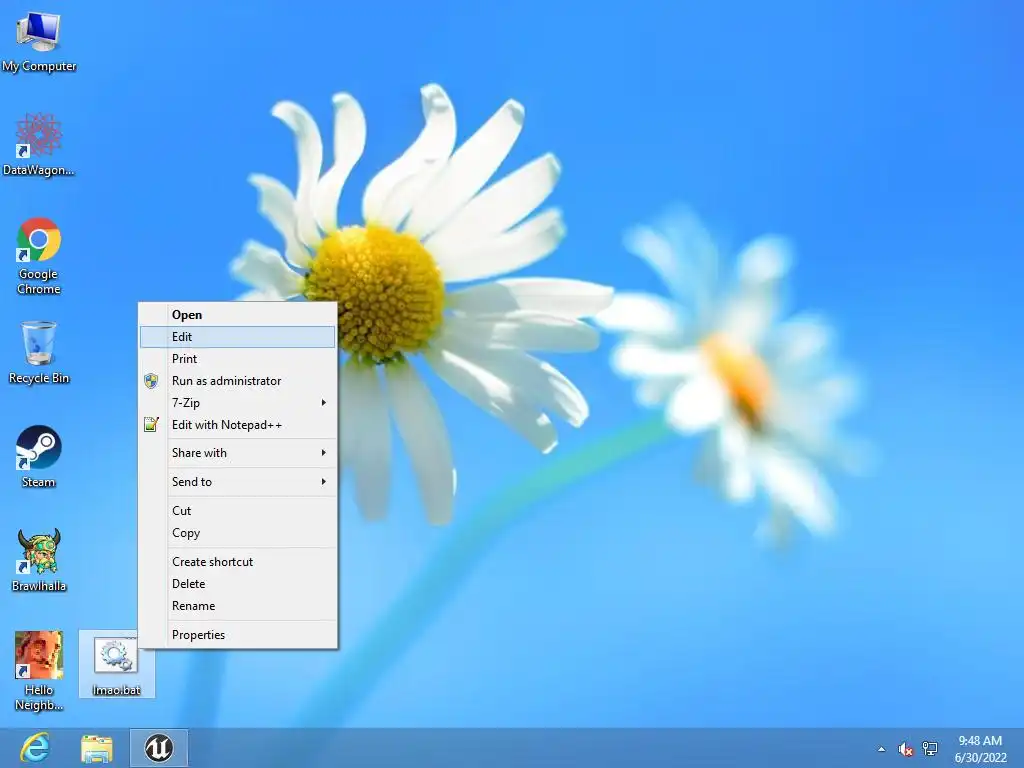Viewport: 1024px width, 768px height.
Task: Select the DataWagon shortcut icon
Action: [39, 144]
